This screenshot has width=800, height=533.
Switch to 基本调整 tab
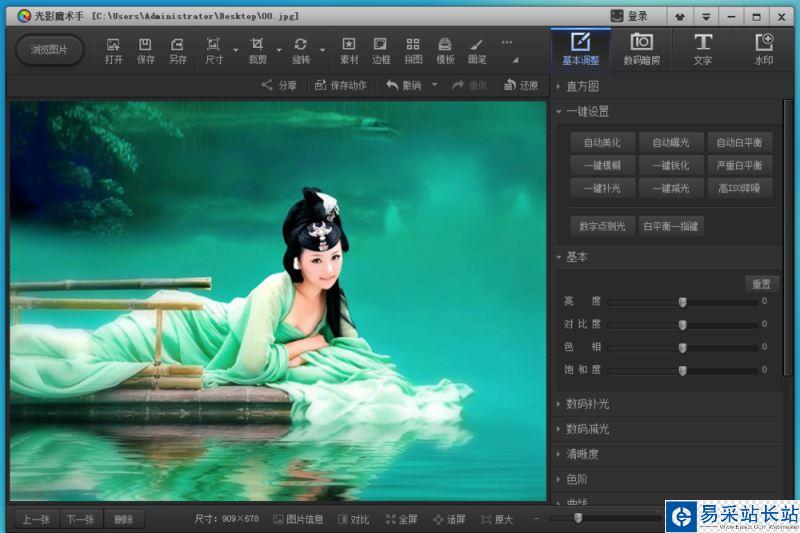[581, 49]
